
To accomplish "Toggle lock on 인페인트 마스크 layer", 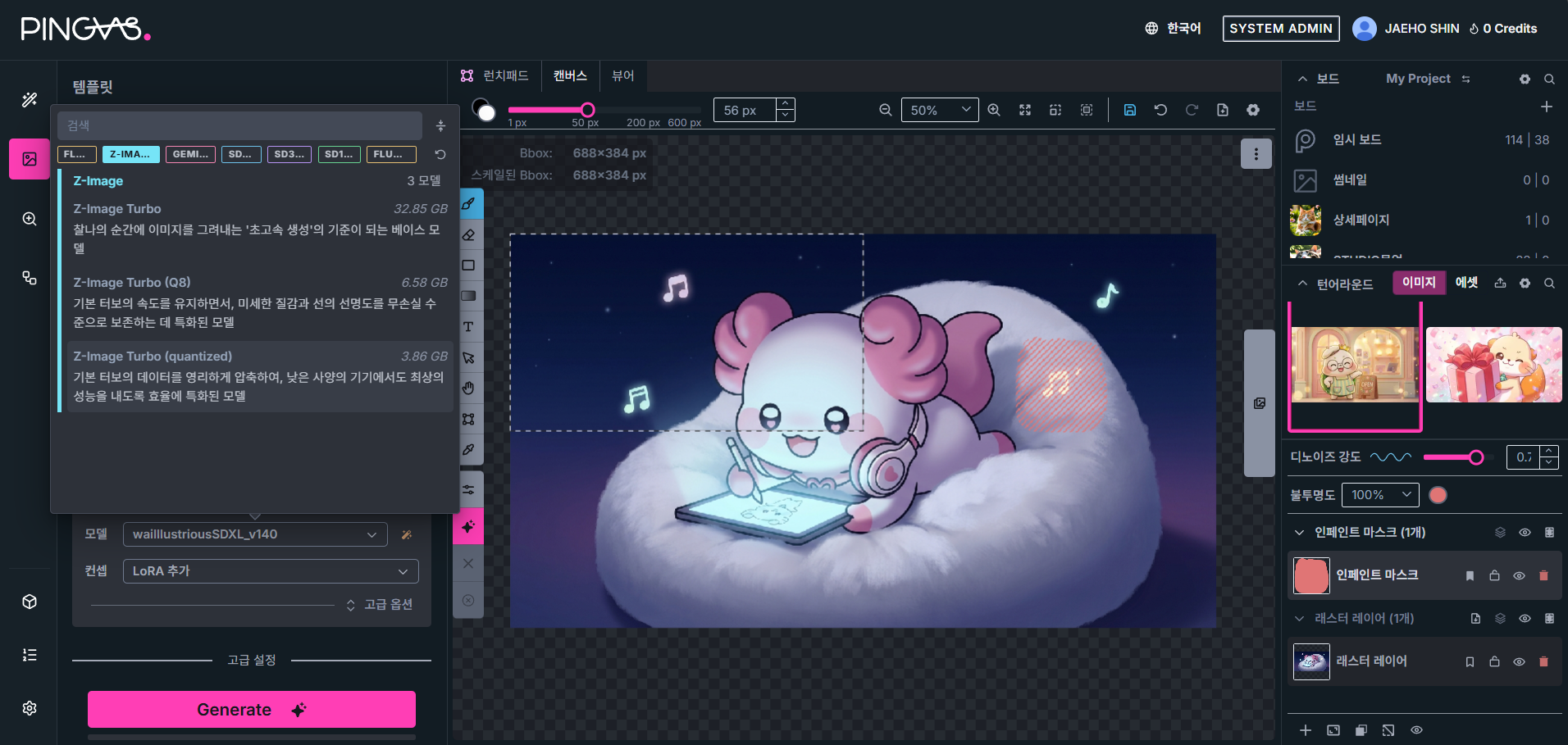I will (1494, 575).
